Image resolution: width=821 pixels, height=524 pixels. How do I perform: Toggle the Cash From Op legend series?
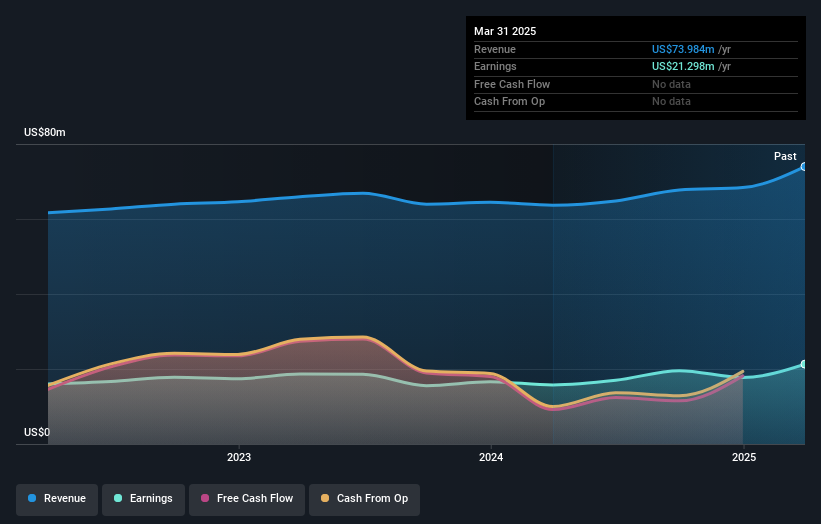point(364,499)
